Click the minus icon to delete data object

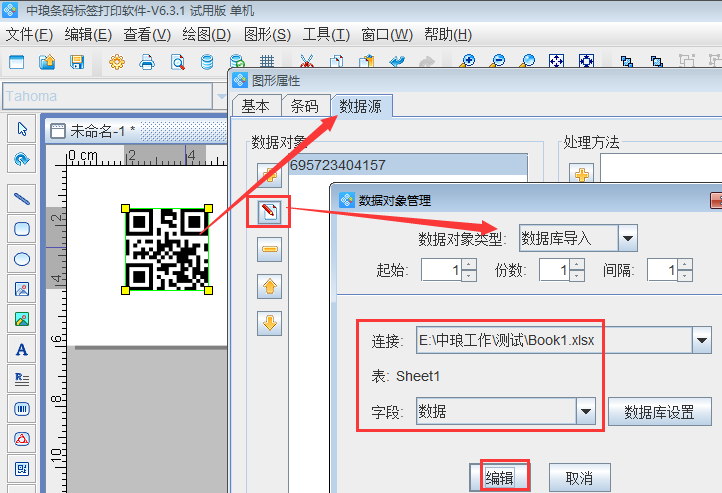(x=269, y=249)
